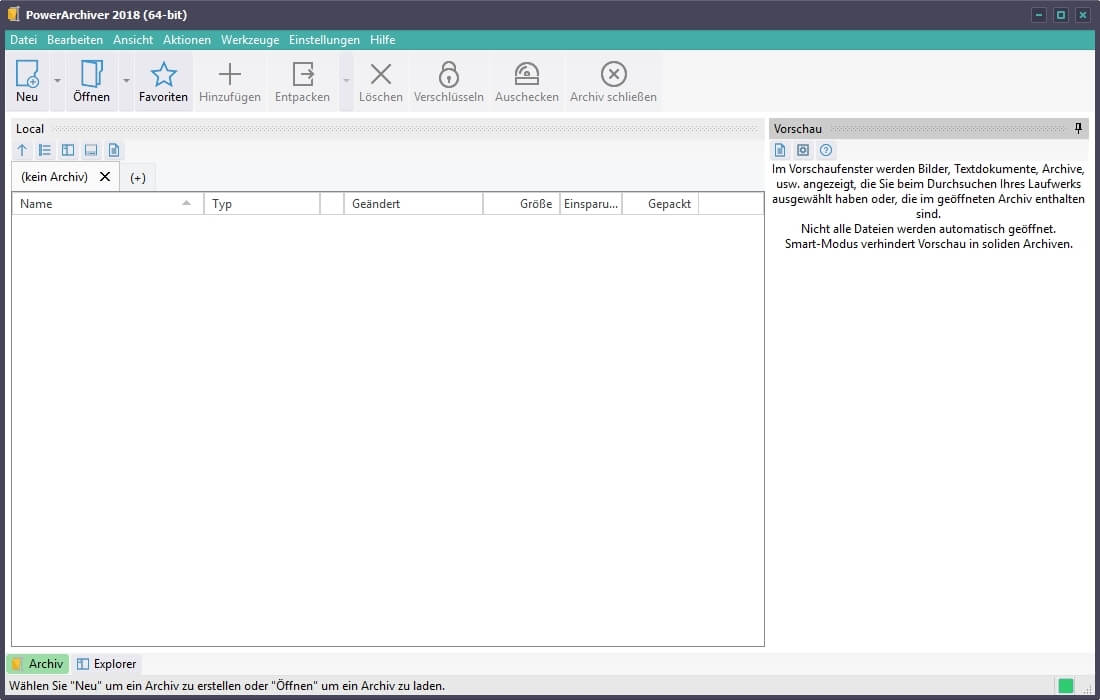
Task: Switch to the Explorer tab
Action: click(x=107, y=664)
